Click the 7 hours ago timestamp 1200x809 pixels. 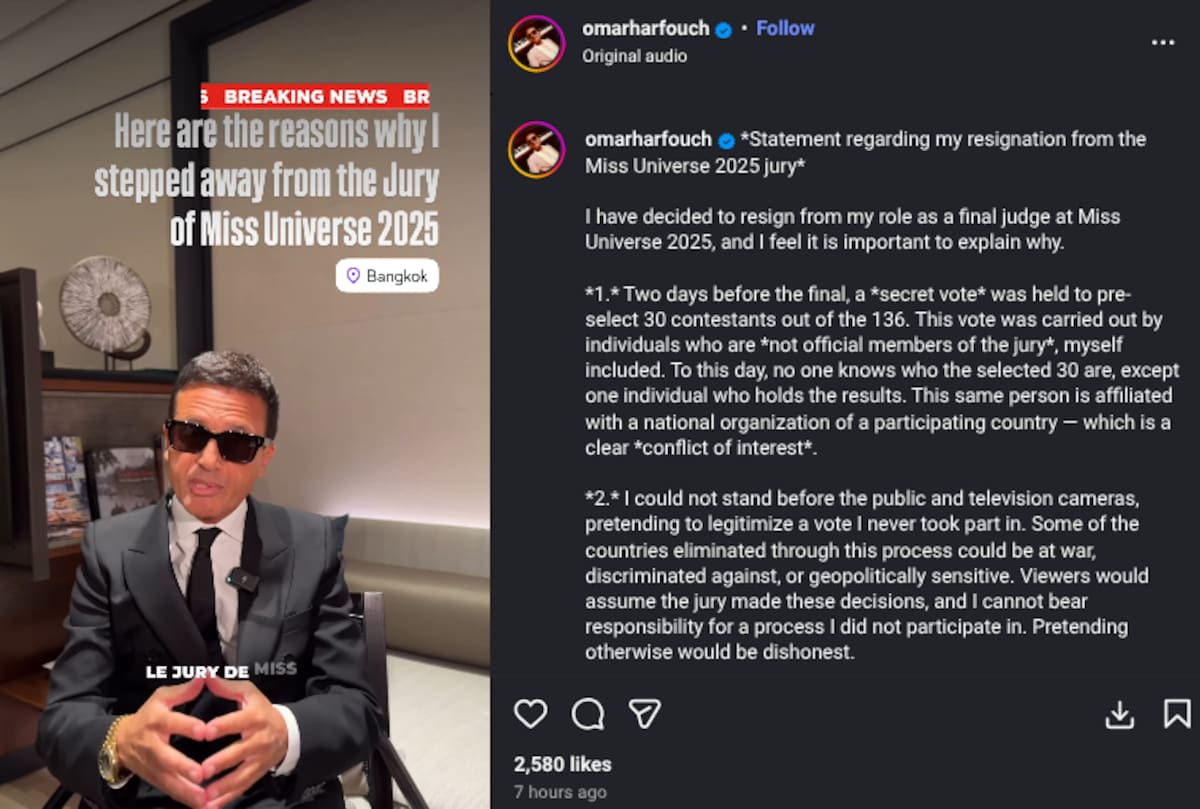[x=560, y=792]
